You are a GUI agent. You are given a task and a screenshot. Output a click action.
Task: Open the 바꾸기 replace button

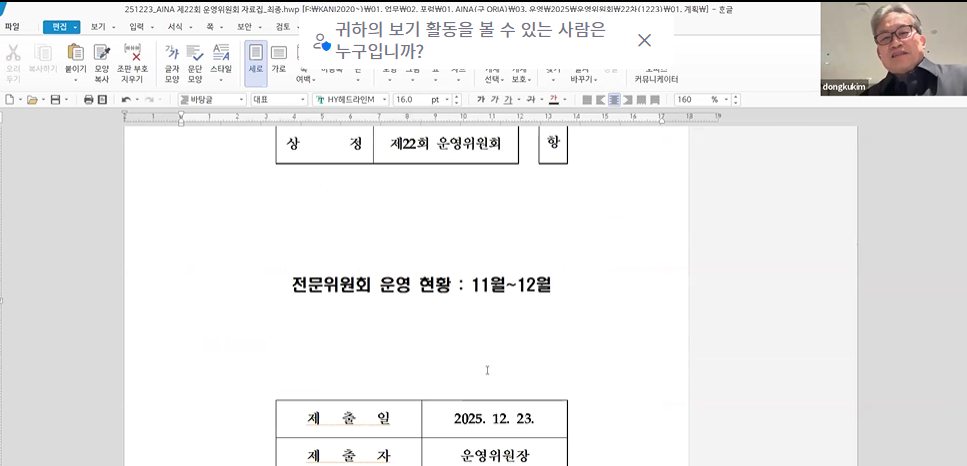click(582, 75)
